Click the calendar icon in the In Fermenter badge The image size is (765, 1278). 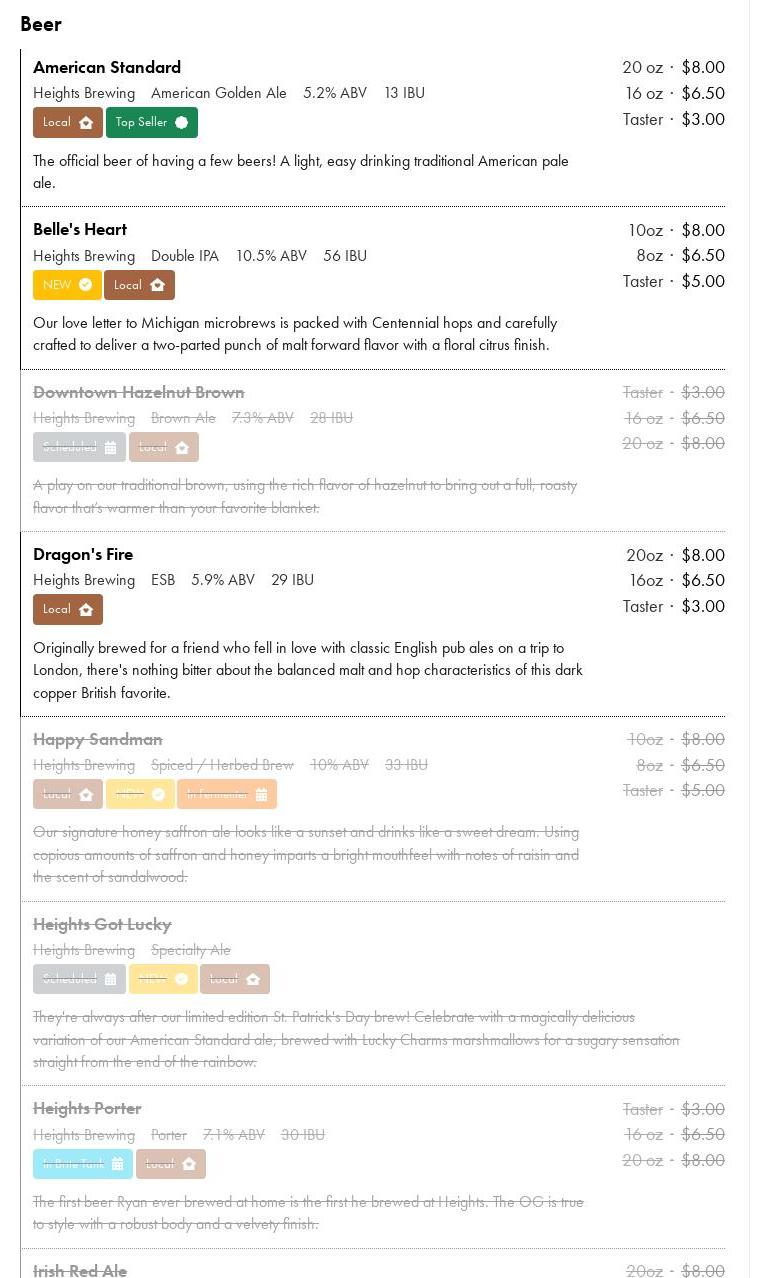coord(261,795)
